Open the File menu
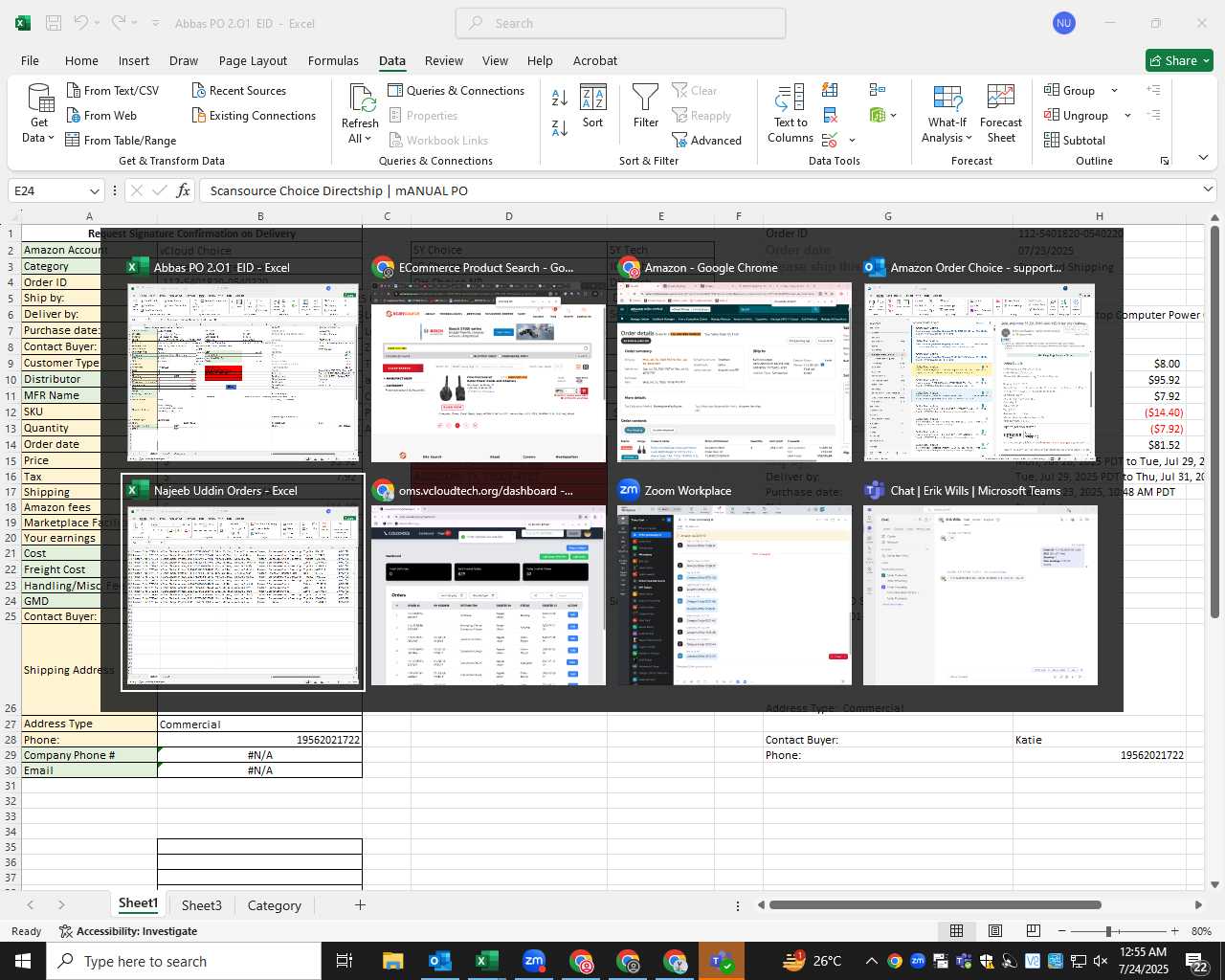 point(30,60)
